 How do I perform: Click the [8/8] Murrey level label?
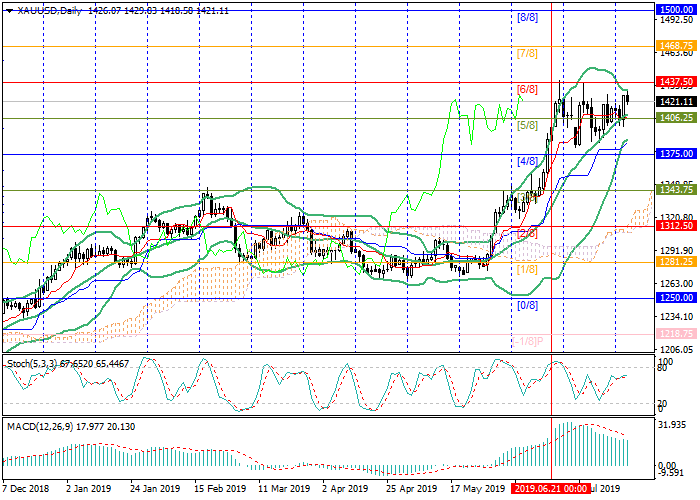[x=527, y=18]
